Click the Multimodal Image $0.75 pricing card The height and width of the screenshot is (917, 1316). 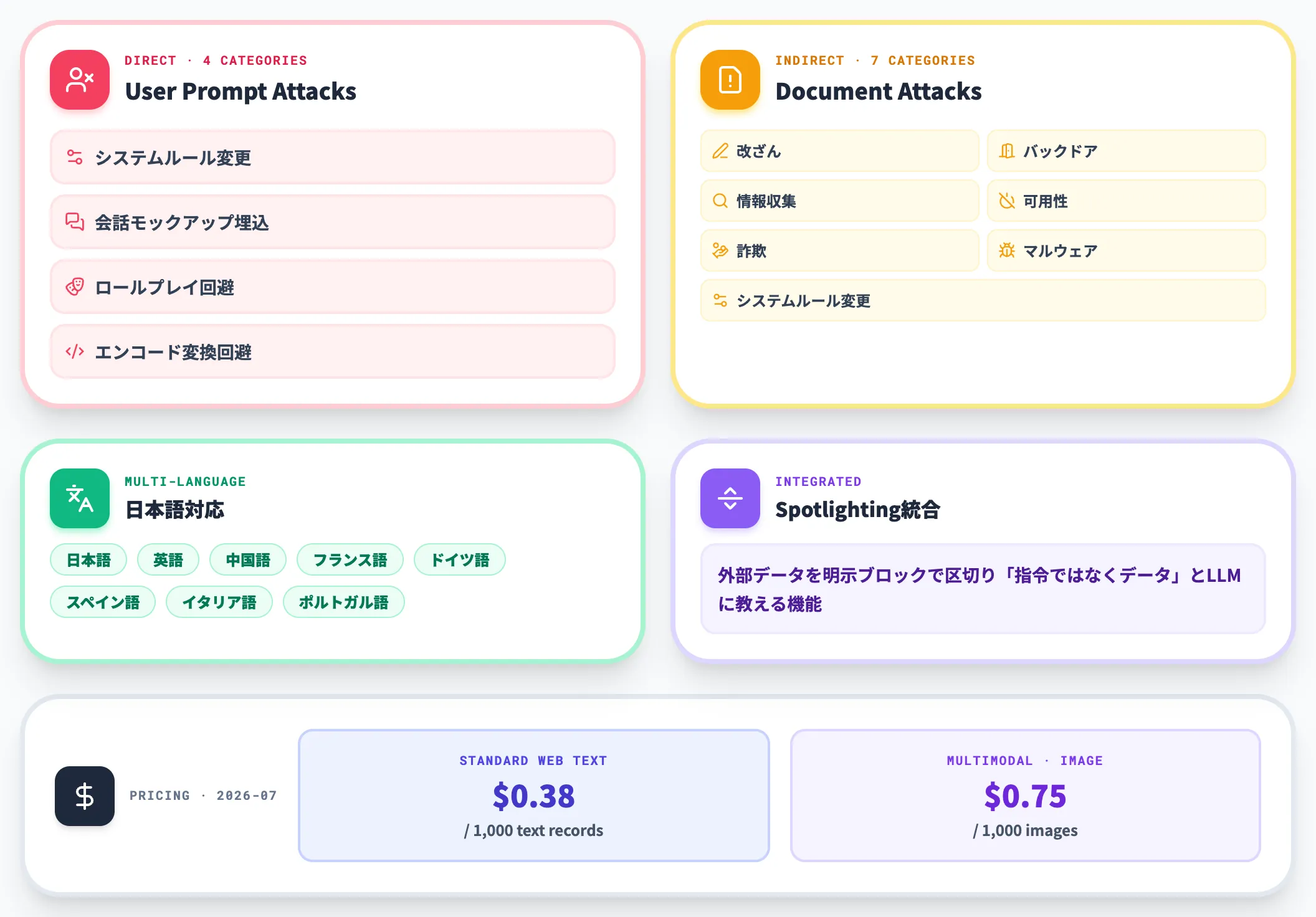tap(1026, 796)
